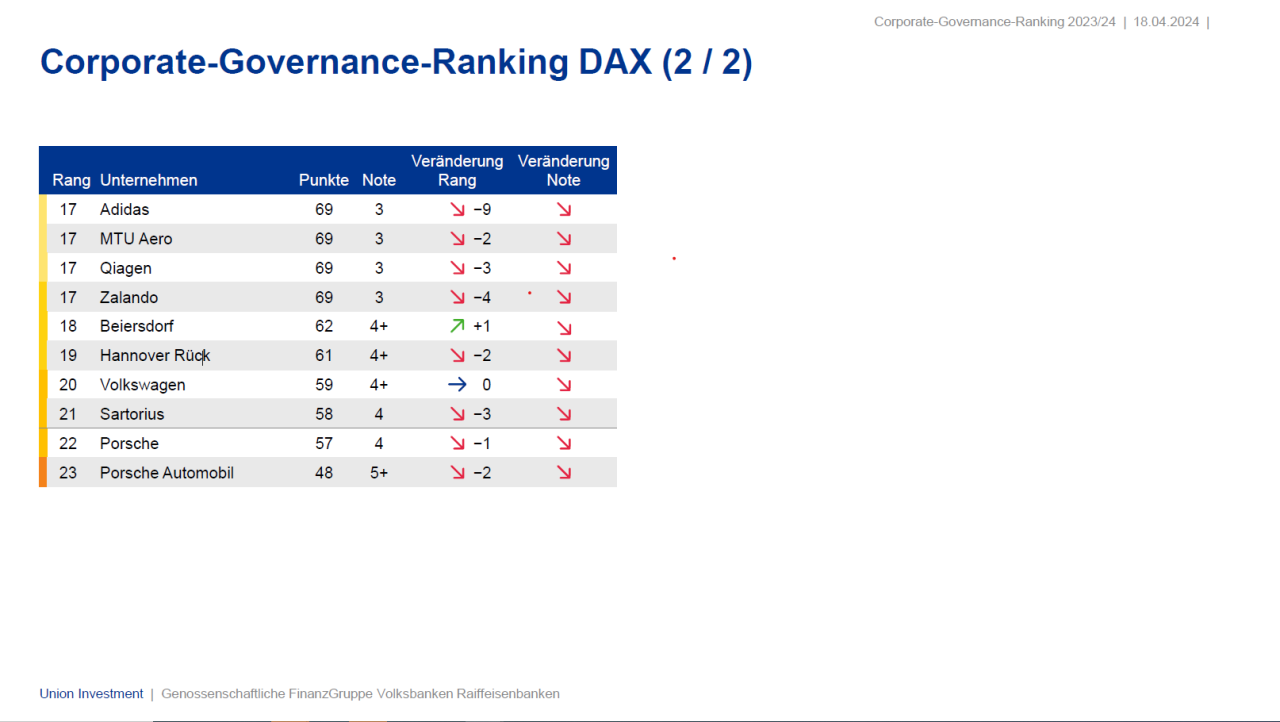Click the yellow indicator bar next to Adidas
Screen dimensions: 1280x722
[x=42, y=209]
